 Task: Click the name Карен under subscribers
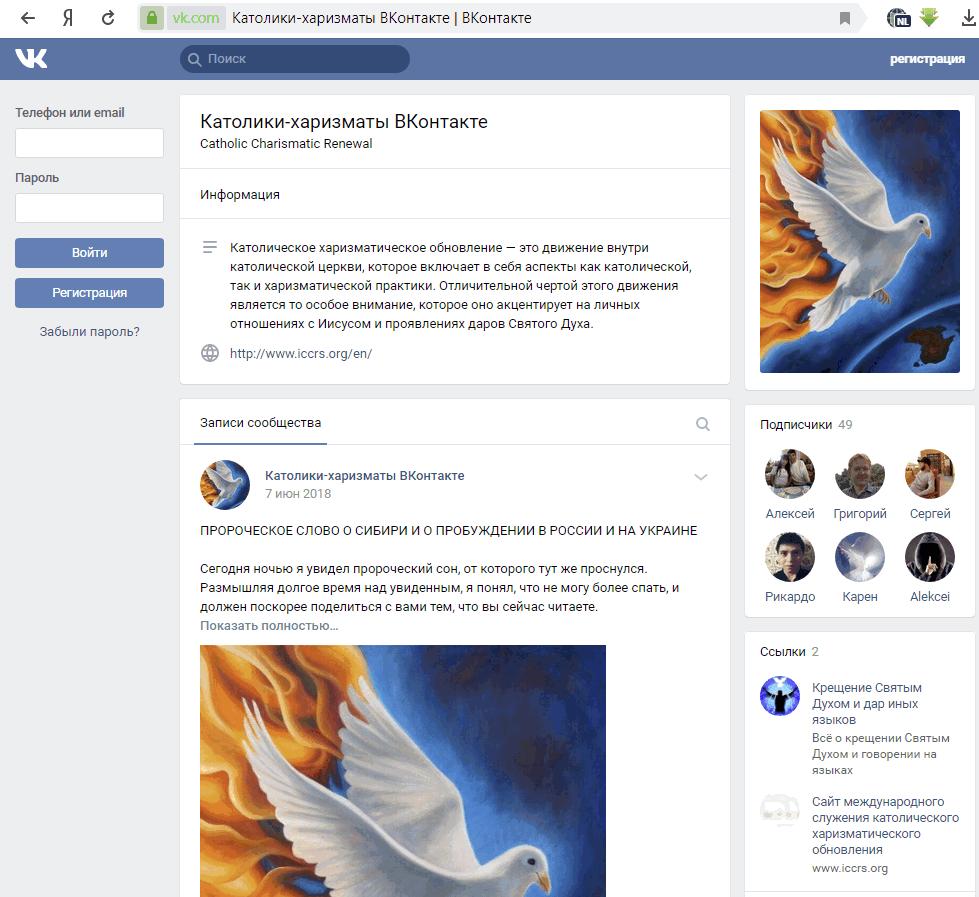[x=860, y=597]
